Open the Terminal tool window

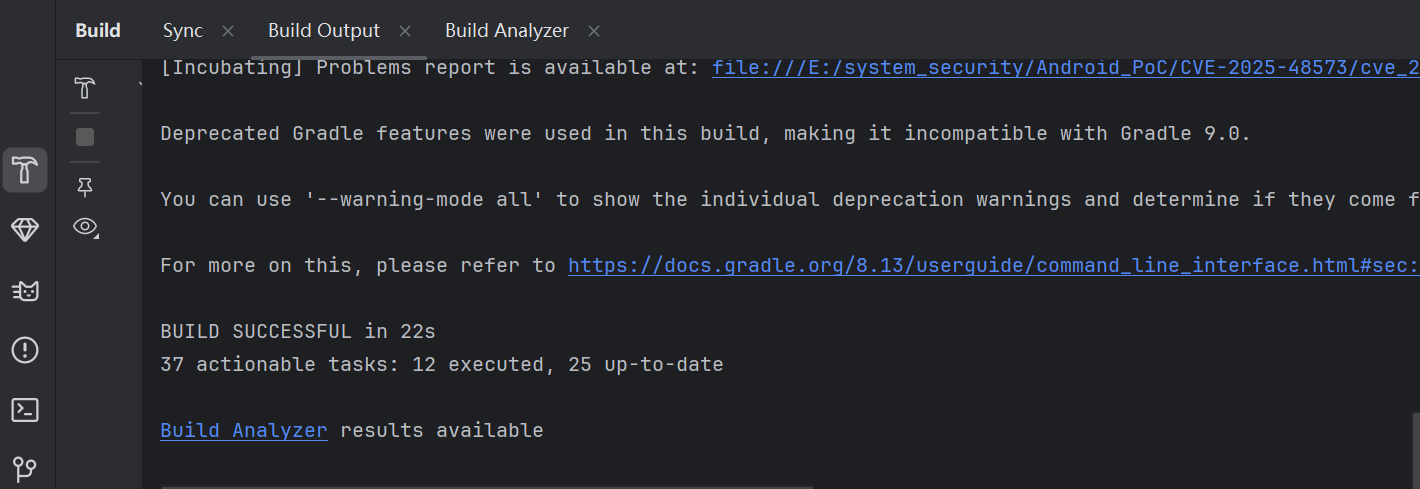25,409
